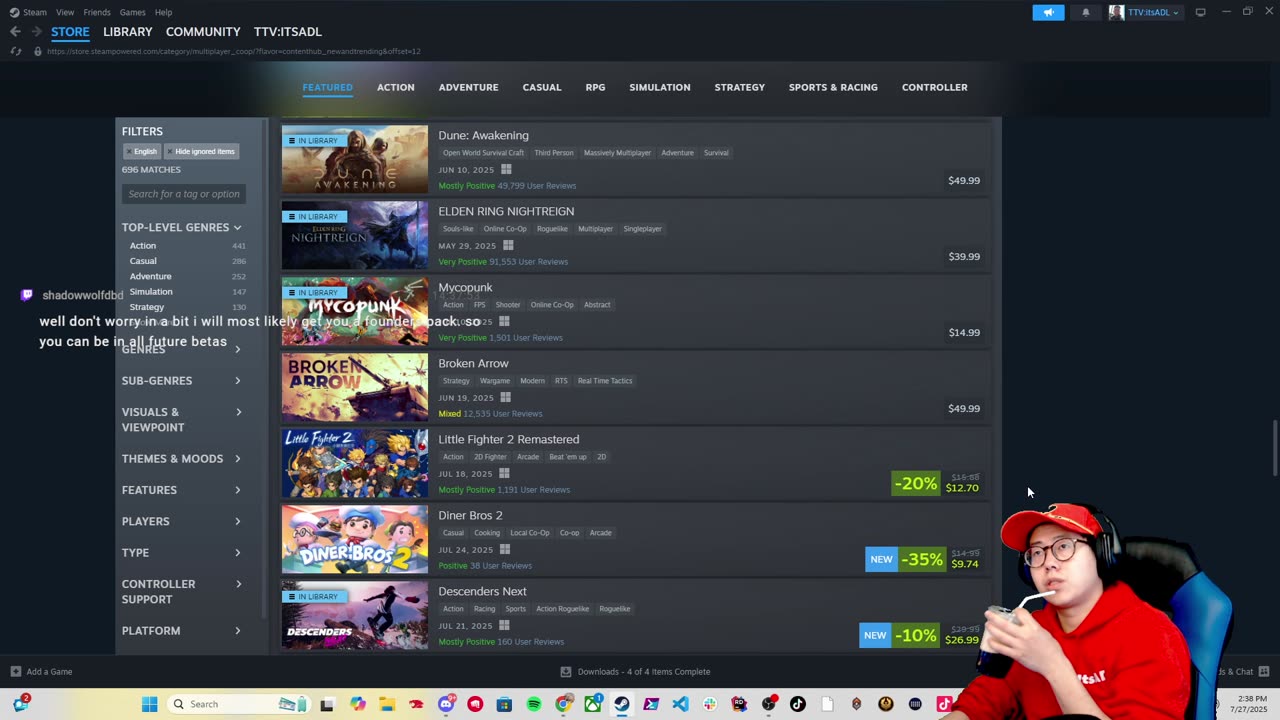This screenshot has width=1280, height=720.
Task: Open the Games menu
Action: pos(132,12)
